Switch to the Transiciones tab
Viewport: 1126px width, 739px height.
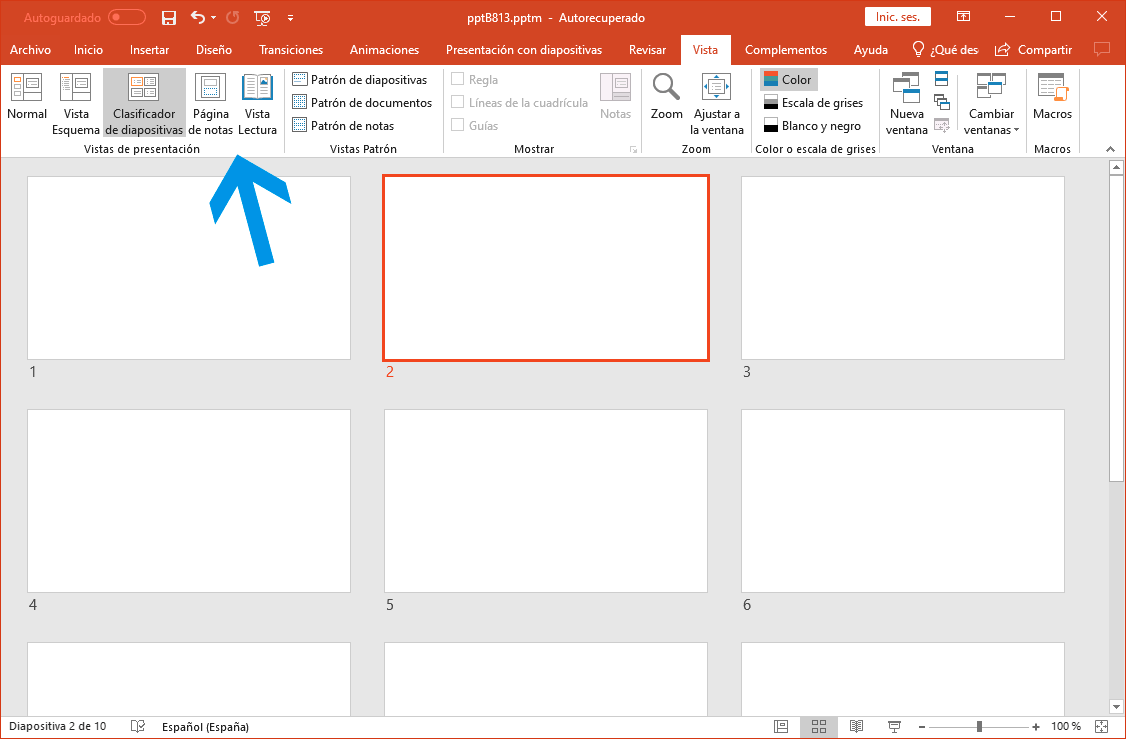pyautogui.click(x=291, y=50)
